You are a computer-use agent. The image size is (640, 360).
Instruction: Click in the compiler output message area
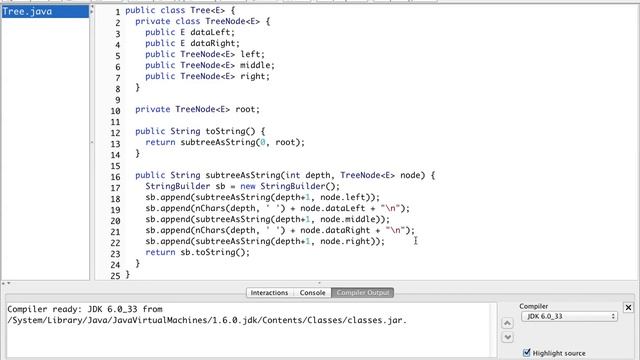(249, 330)
